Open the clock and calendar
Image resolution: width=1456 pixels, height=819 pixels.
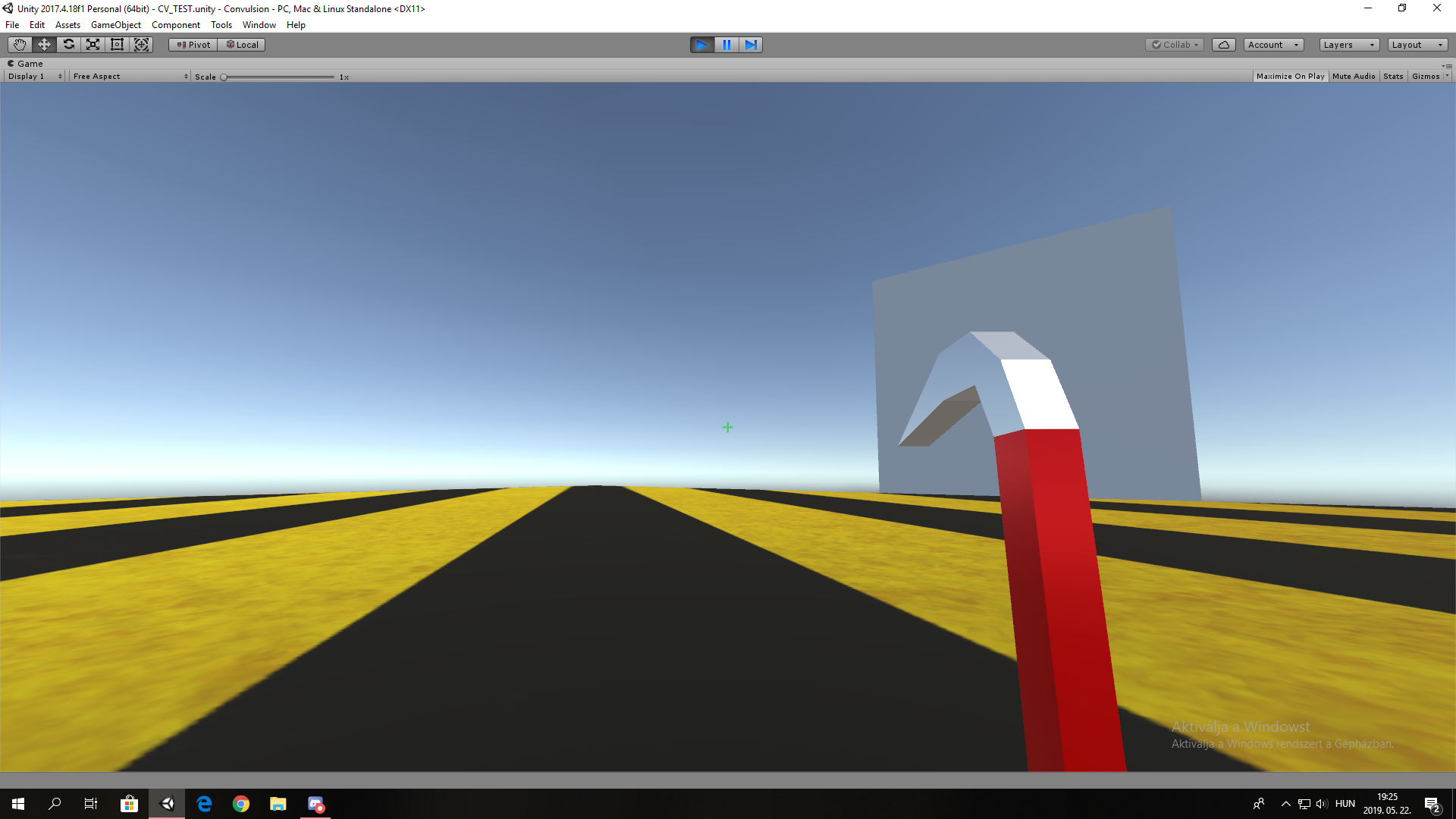click(1387, 804)
